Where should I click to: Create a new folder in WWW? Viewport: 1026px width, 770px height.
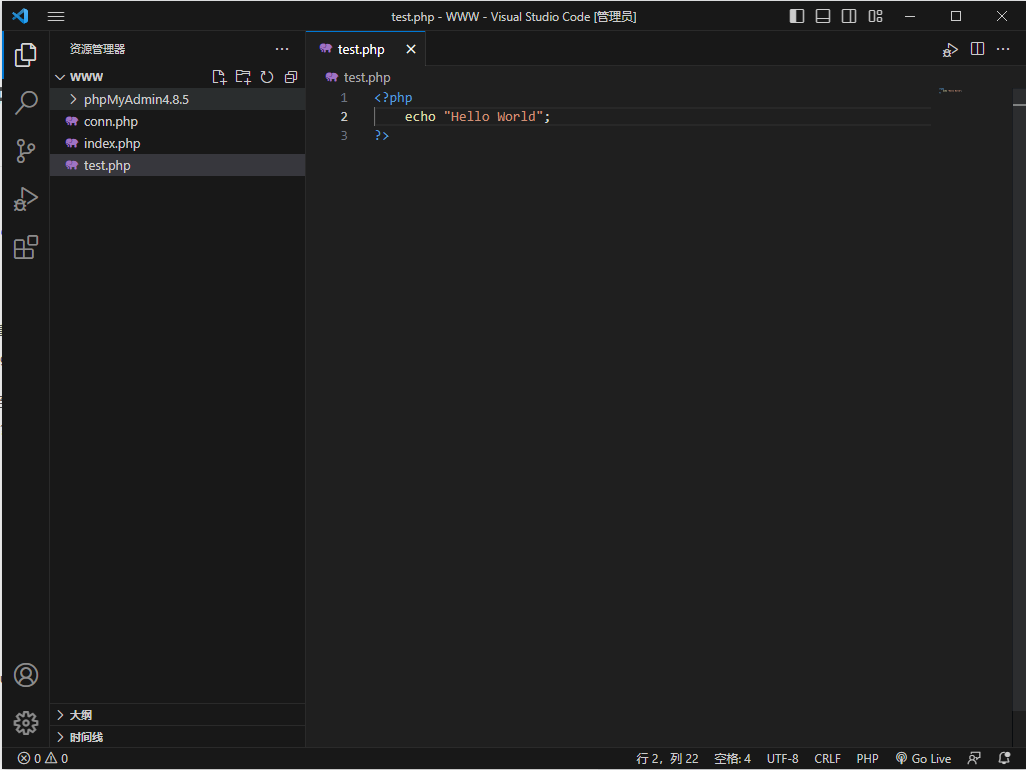[x=243, y=77]
